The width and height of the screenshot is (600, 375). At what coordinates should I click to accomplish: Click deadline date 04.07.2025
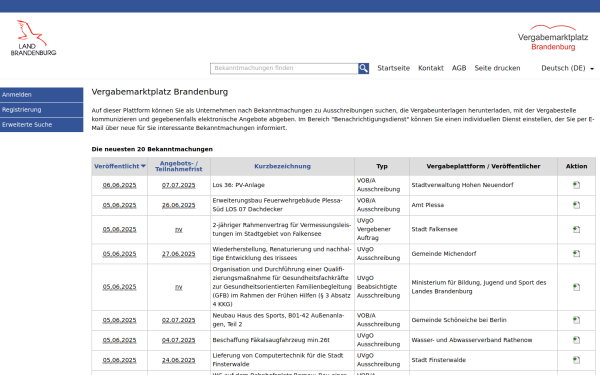pos(179,340)
